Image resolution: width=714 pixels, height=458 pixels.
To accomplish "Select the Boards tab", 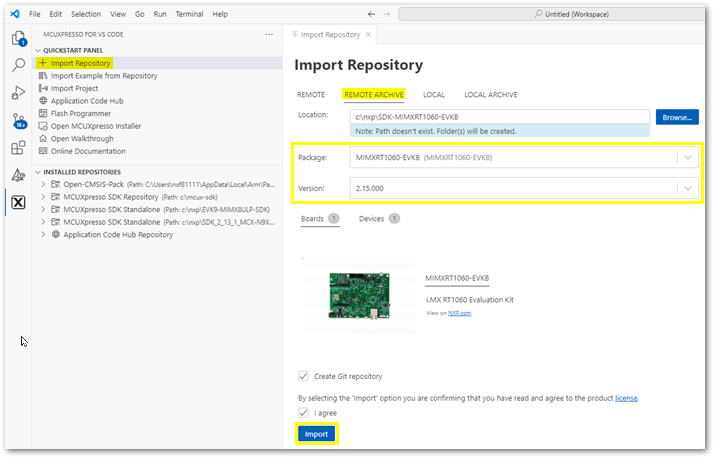I will coord(320,219).
